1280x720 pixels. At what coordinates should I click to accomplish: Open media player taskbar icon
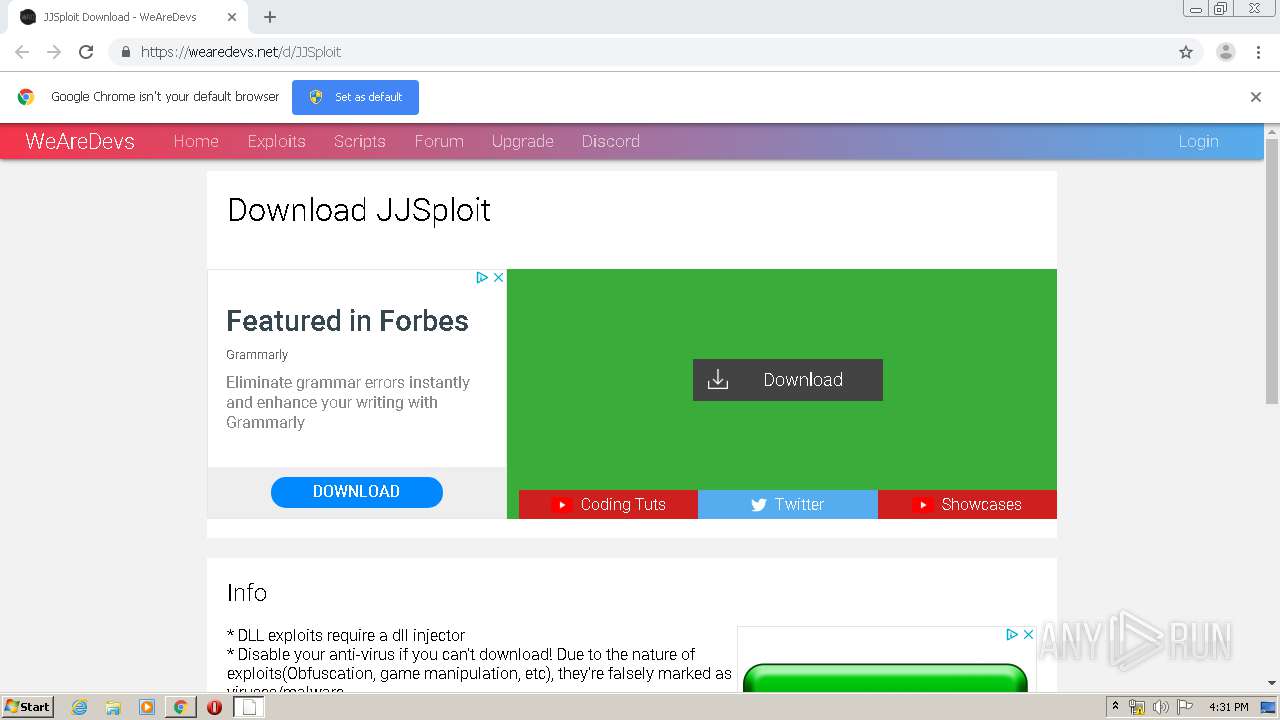tap(147, 707)
